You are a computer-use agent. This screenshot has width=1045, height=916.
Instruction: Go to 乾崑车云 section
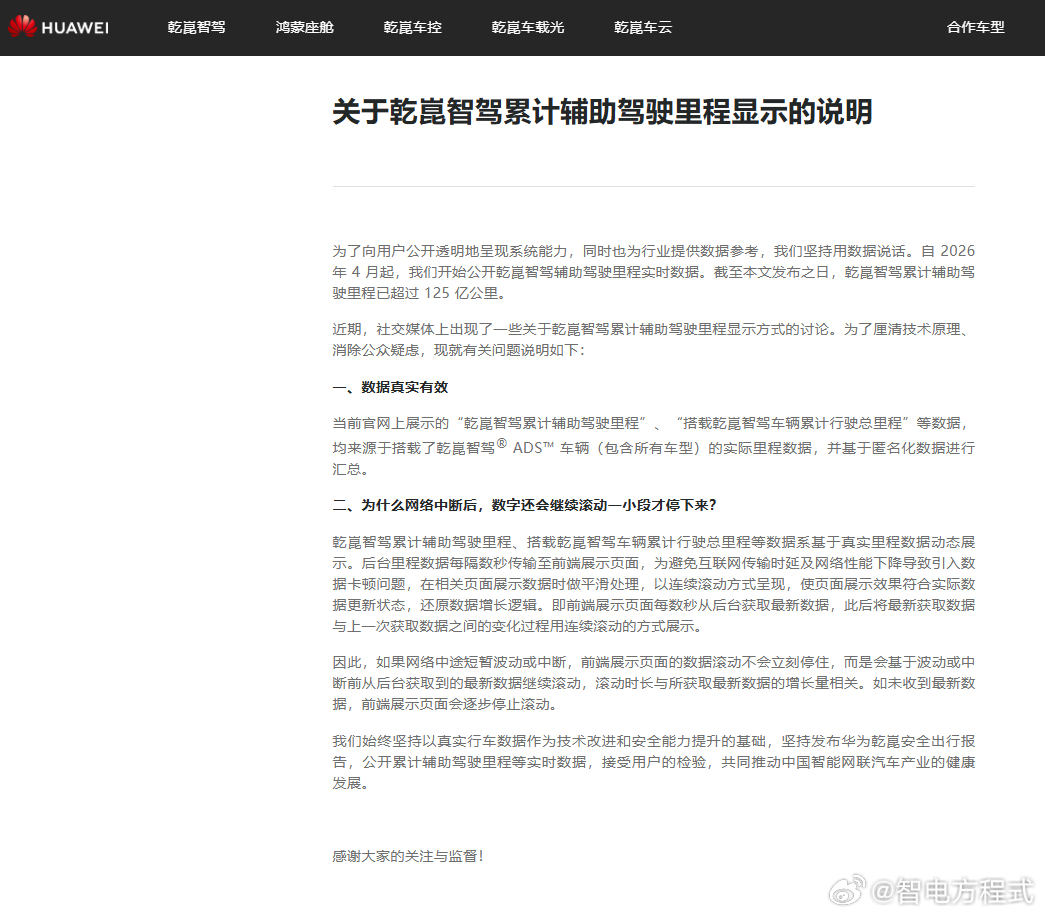(643, 27)
